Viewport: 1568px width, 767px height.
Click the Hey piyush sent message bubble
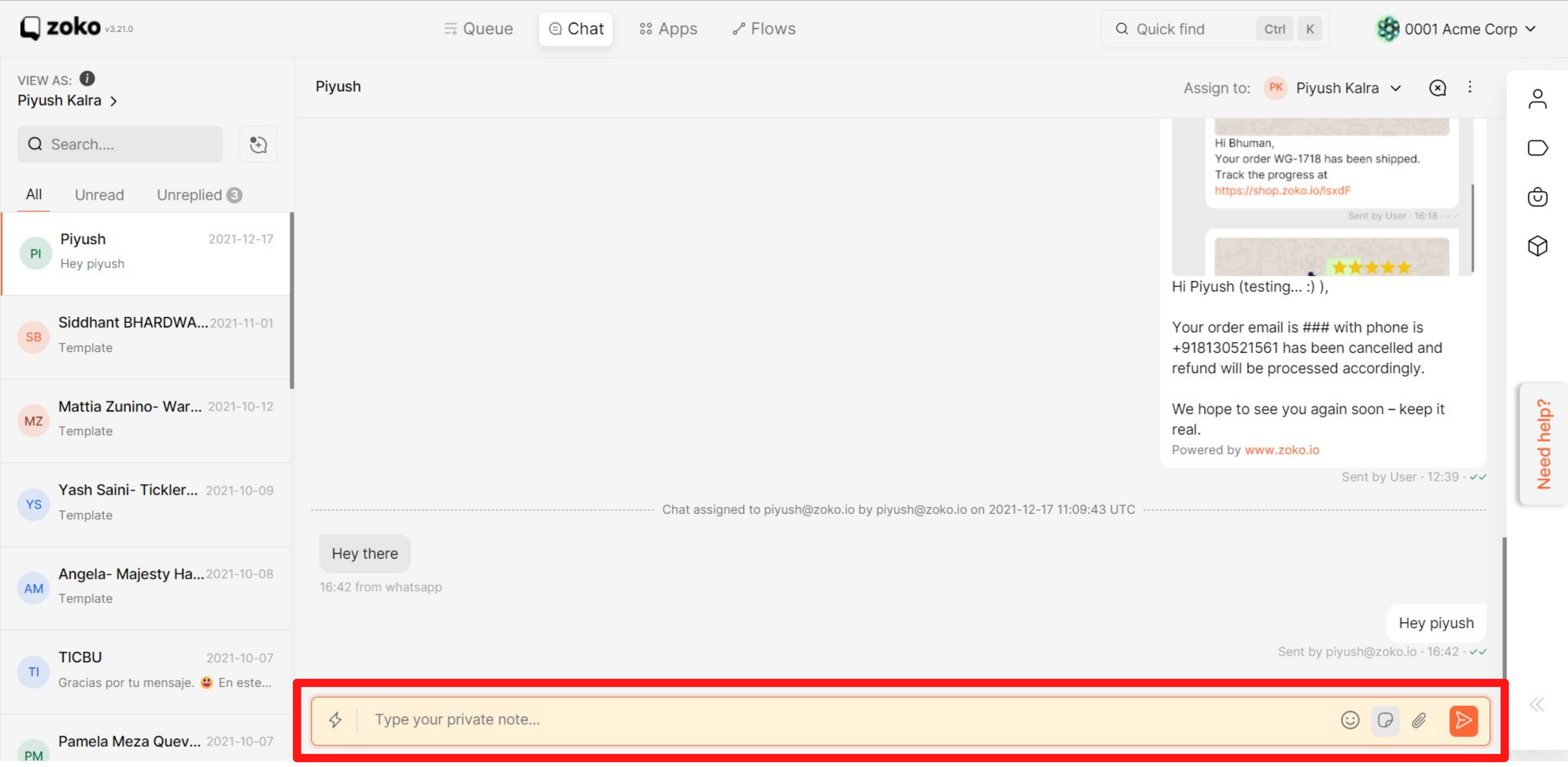(x=1436, y=623)
